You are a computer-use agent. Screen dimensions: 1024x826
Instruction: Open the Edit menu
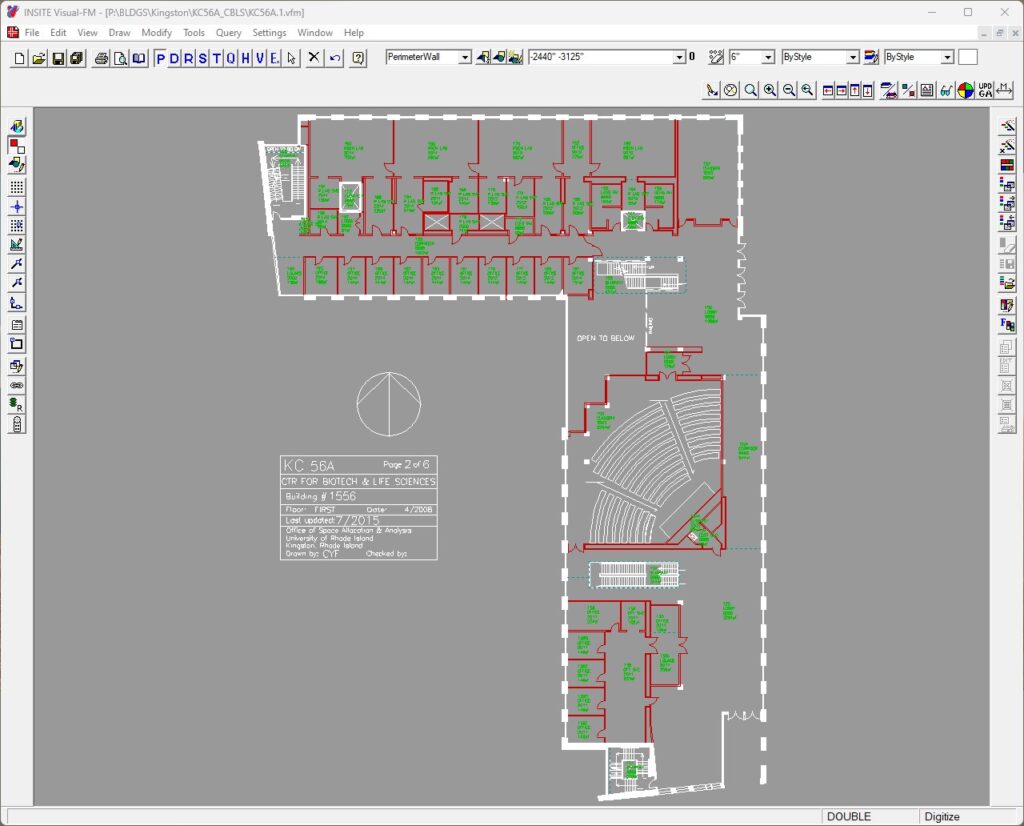pos(58,33)
